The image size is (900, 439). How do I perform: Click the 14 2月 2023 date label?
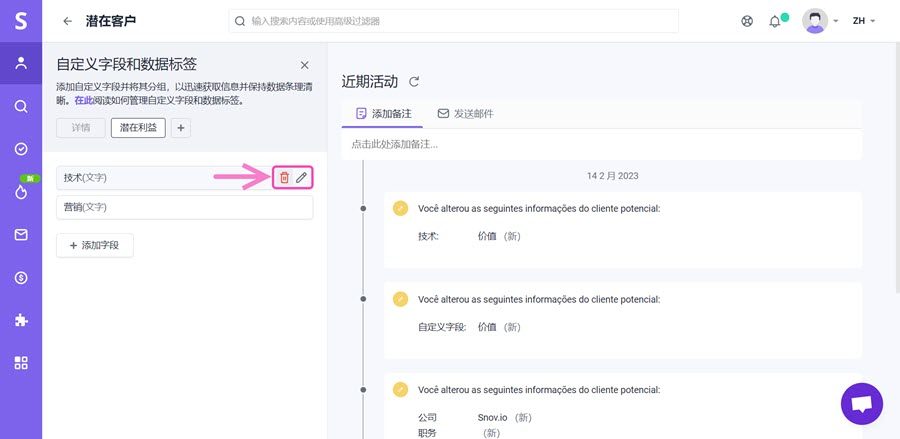612,176
